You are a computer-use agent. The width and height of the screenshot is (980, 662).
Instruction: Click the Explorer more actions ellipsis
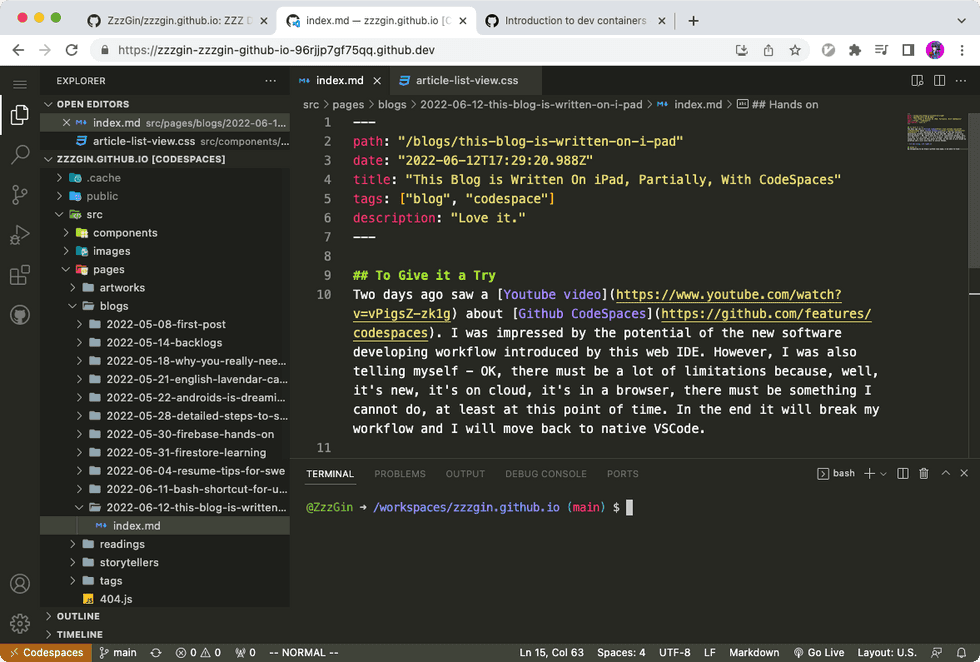(x=270, y=81)
